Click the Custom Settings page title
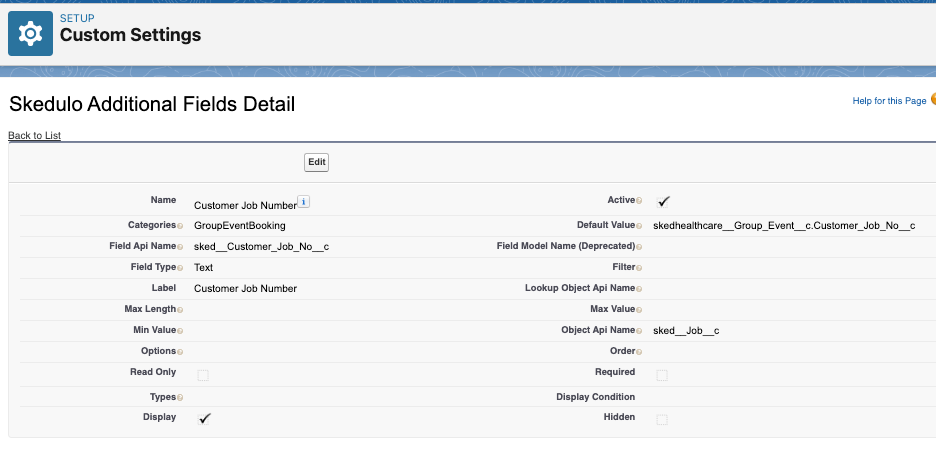 click(x=130, y=35)
